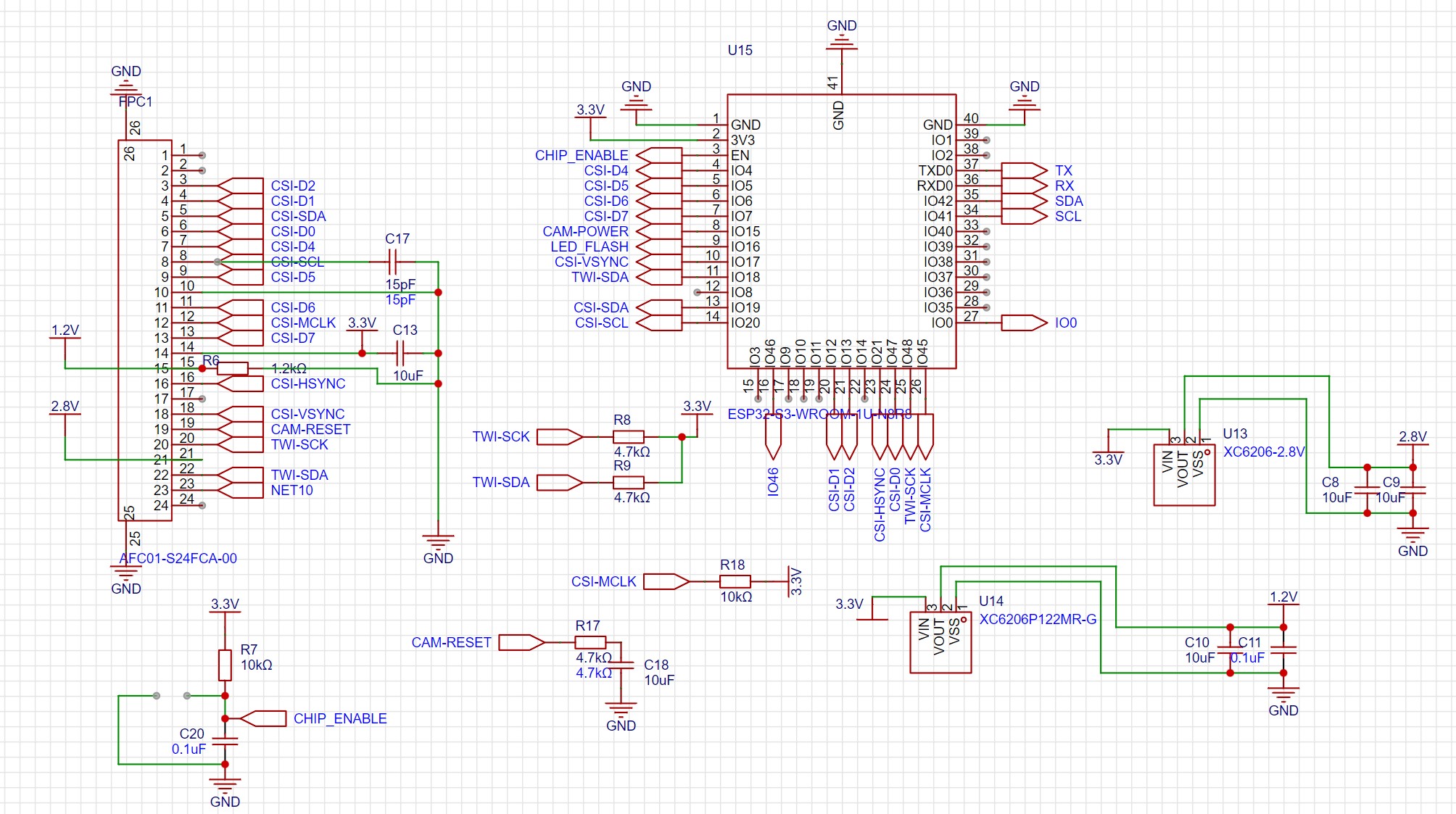Select the CAM-POWER net label

(x=585, y=231)
